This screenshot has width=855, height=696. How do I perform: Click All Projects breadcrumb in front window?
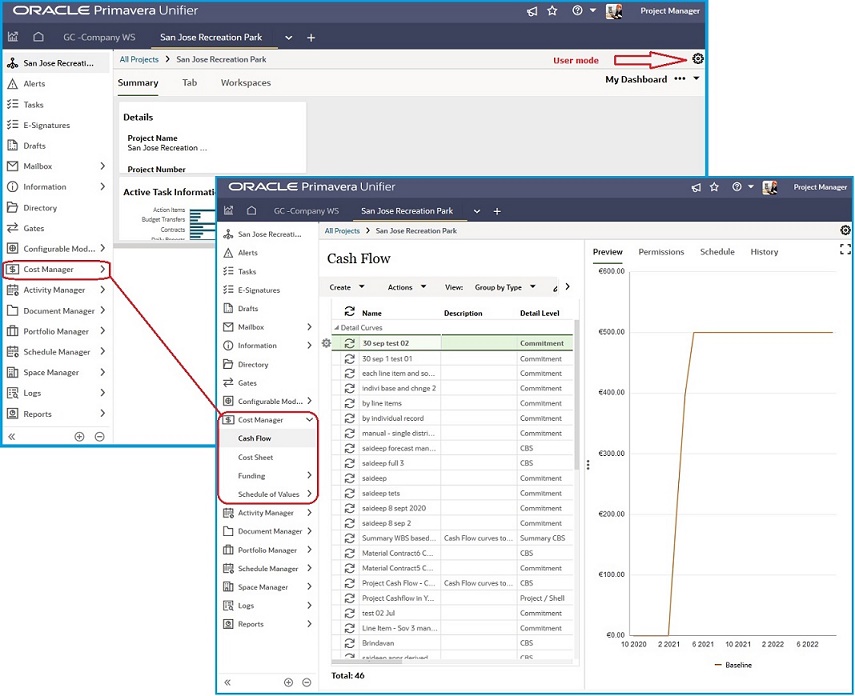tap(342, 231)
